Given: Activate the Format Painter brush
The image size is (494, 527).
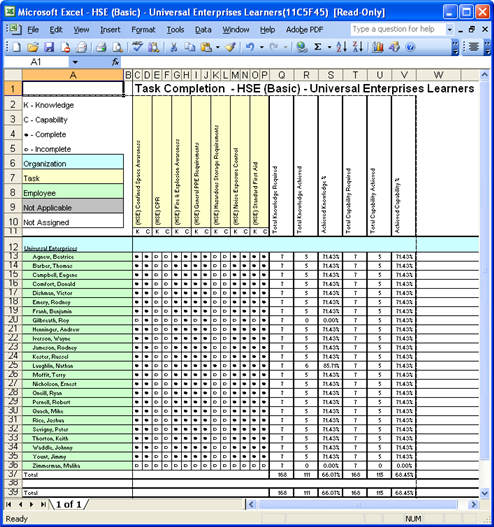Looking at the screenshot, I should point(230,47).
